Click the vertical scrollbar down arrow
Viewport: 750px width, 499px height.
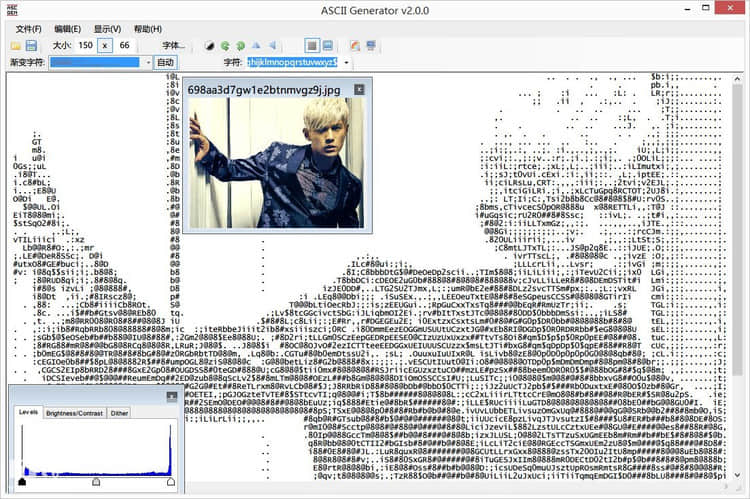pos(737,475)
